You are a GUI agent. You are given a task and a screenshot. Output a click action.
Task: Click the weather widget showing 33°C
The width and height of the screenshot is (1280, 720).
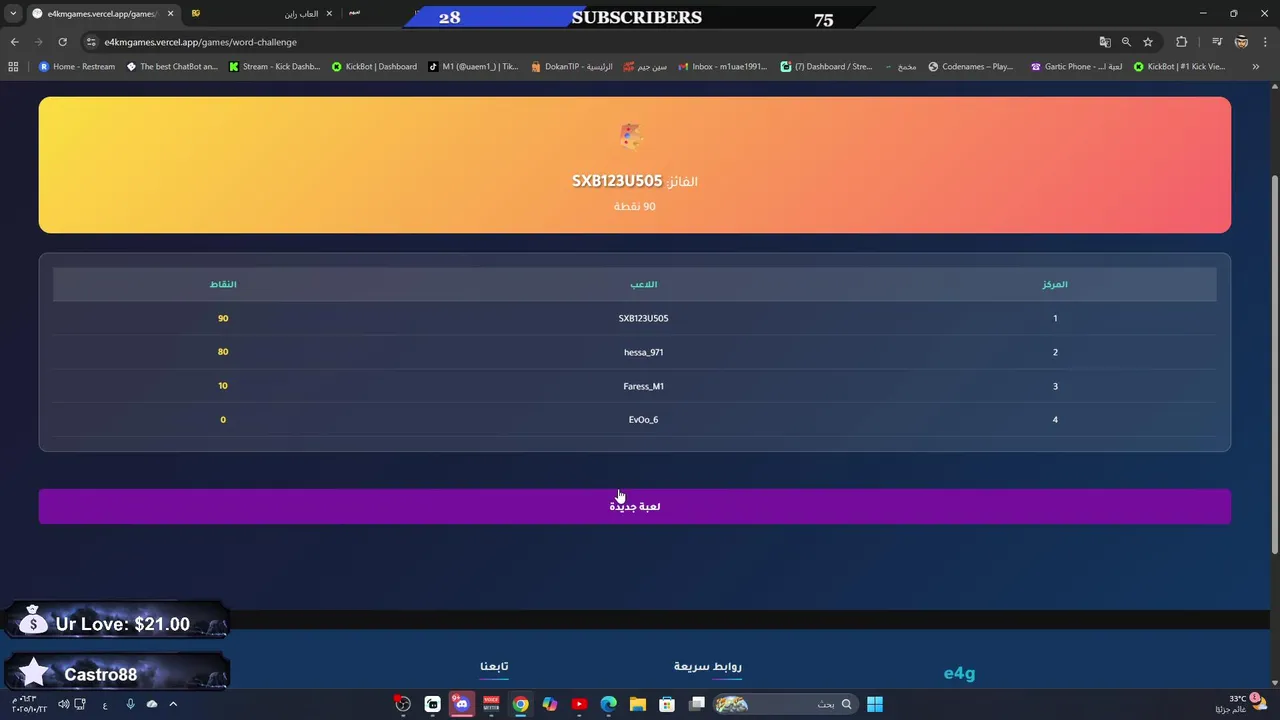(1240, 704)
